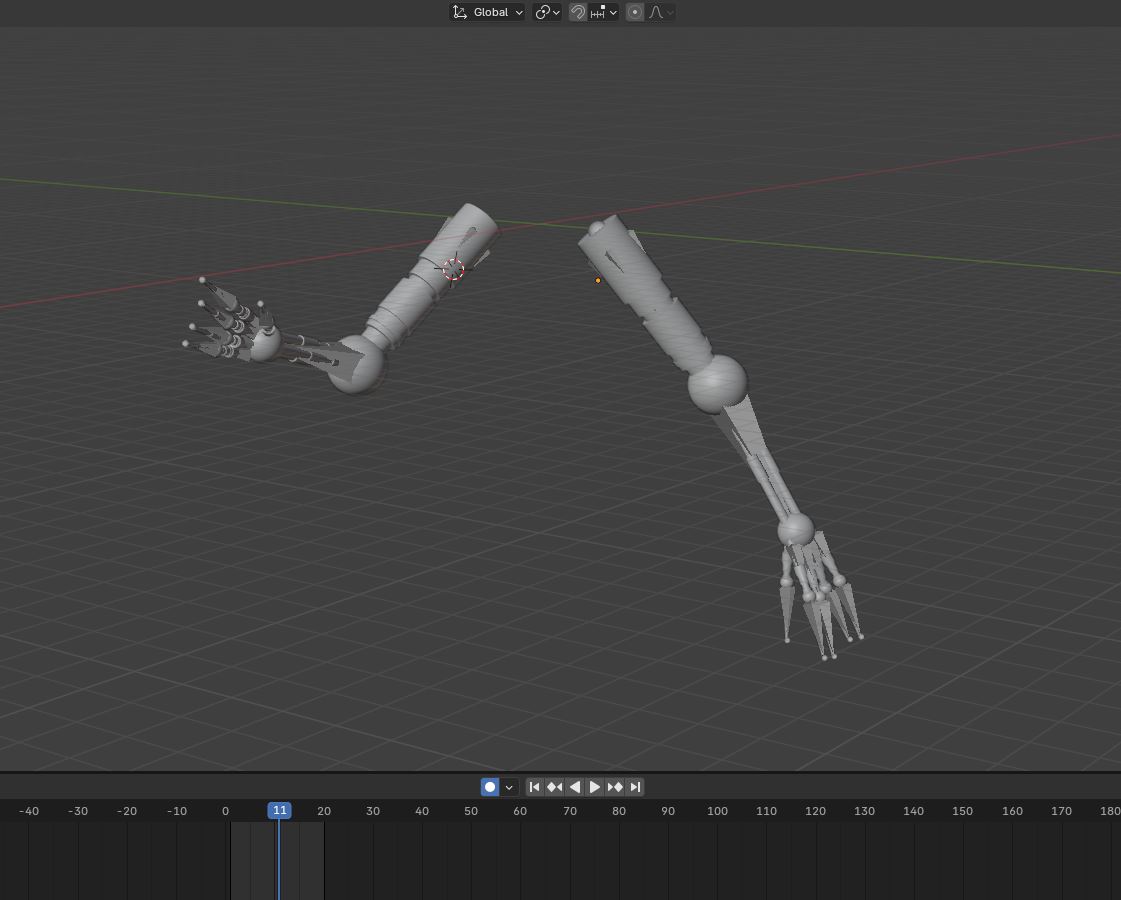The width and height of the screenshot is (1121, 900).
Task: Click frame 150 on the timeline ruler
Action: pos(962,811)
